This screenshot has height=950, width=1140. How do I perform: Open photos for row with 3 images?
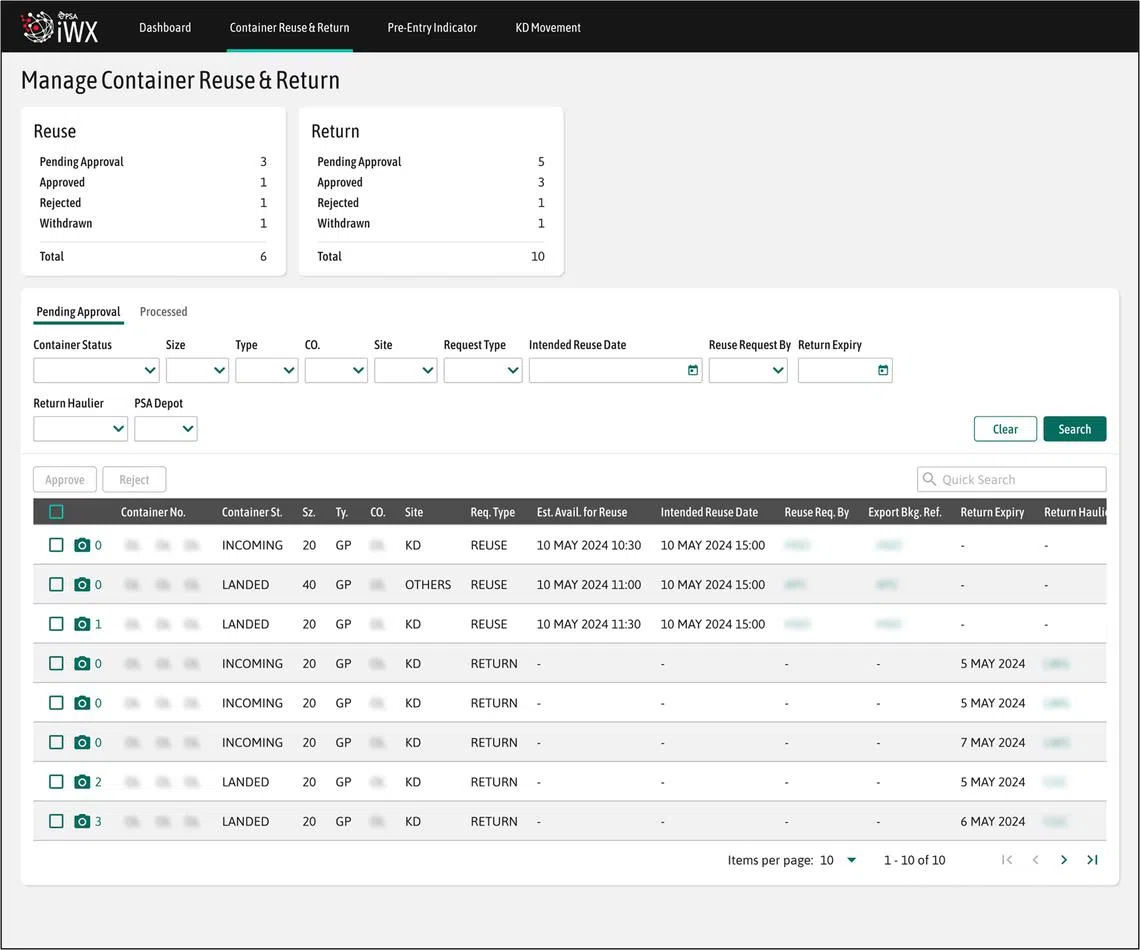click(x=82, y=822)
